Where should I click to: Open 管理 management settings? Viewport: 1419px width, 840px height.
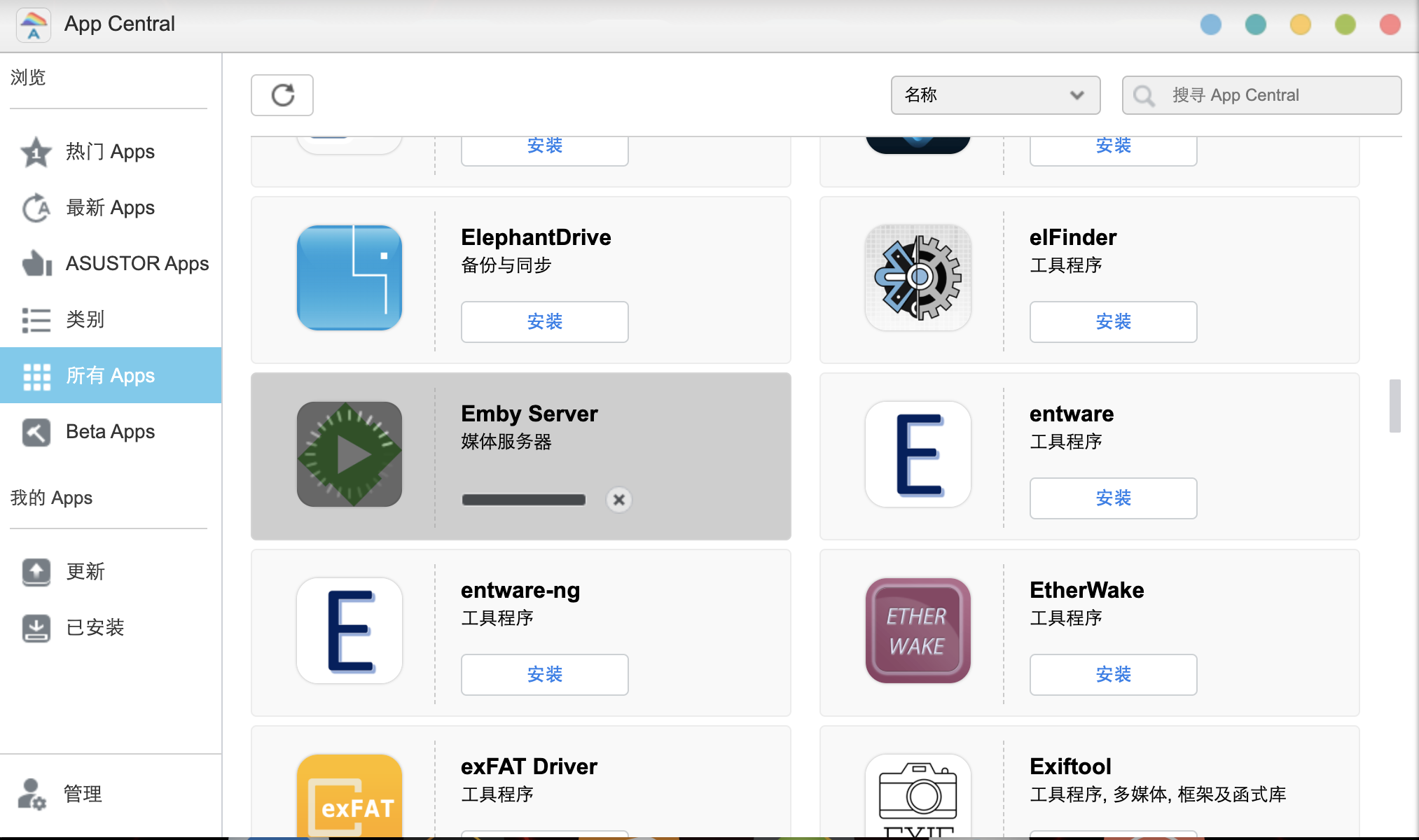(111, 794)
